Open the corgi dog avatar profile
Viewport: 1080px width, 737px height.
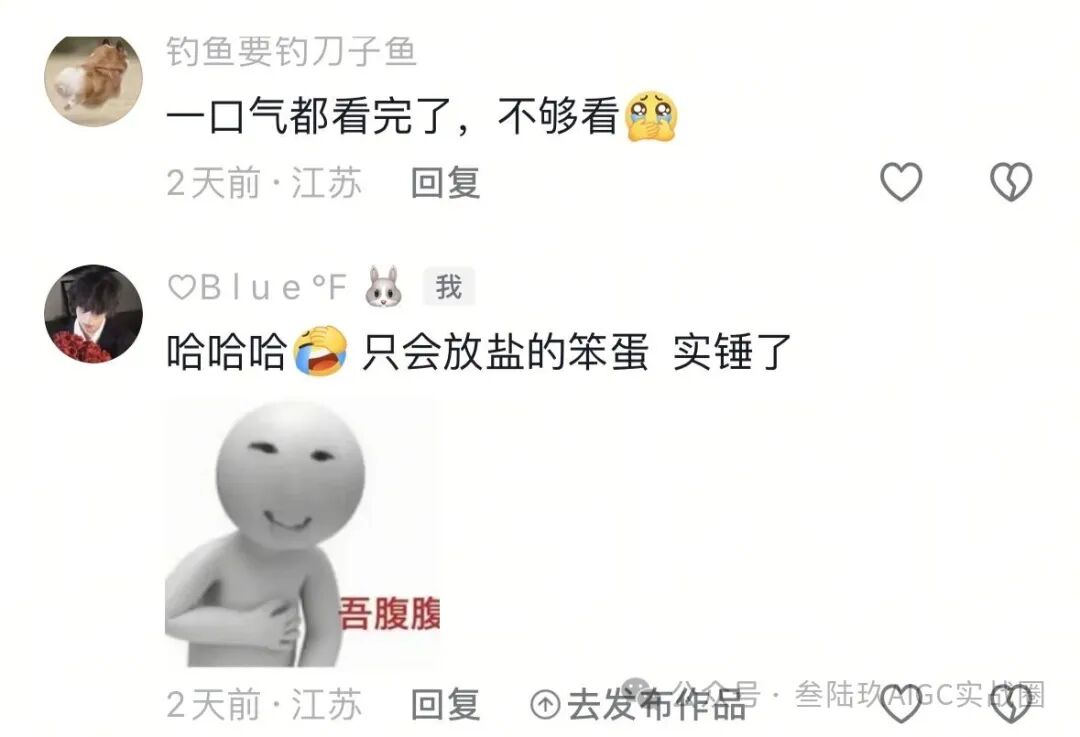[x=93, y=81]
